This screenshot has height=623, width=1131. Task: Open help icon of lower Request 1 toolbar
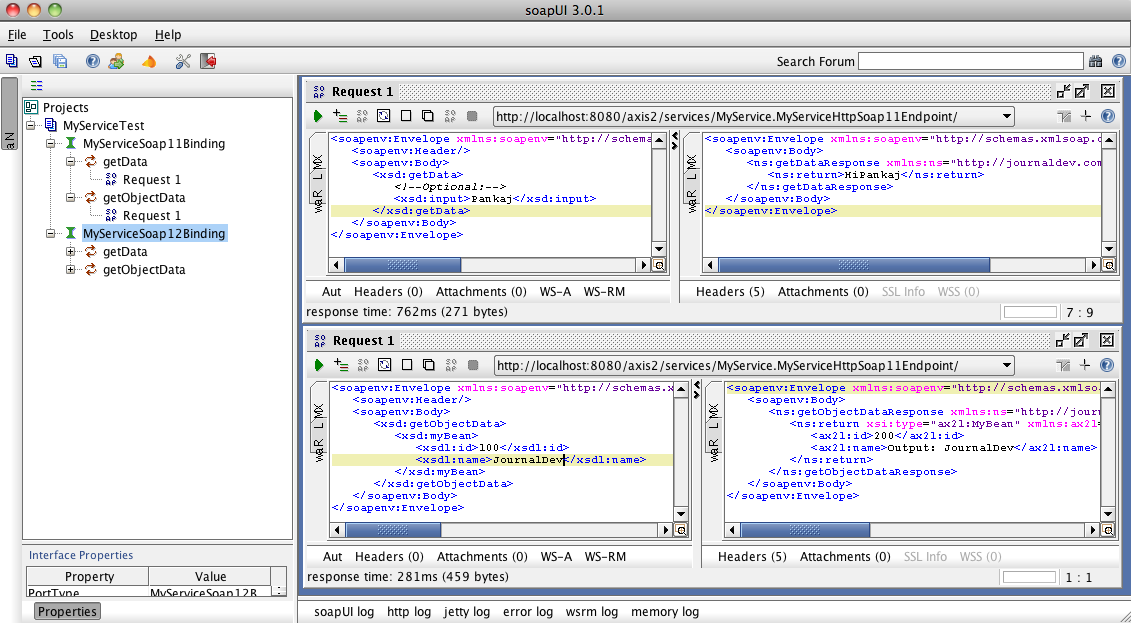pyautogui.click(x=1109, y=365)
